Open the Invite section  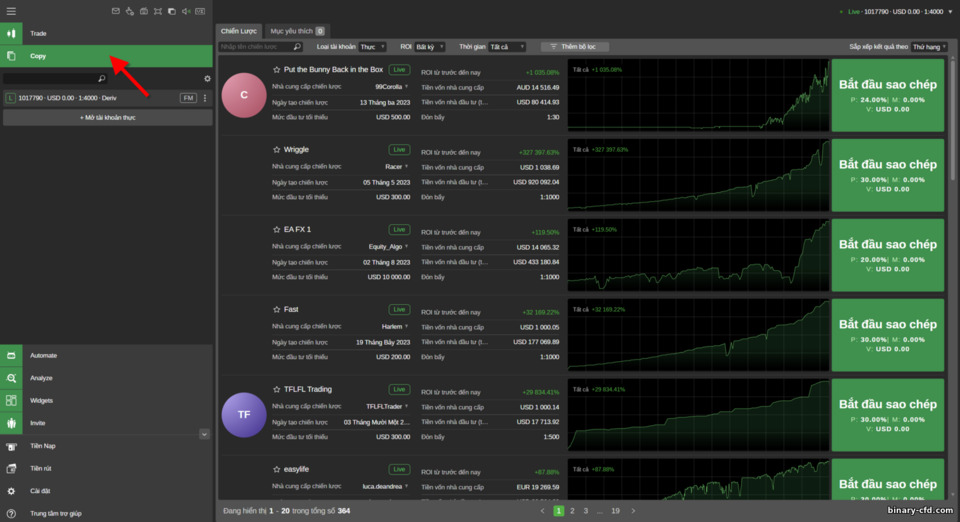(x=107, y=423)
